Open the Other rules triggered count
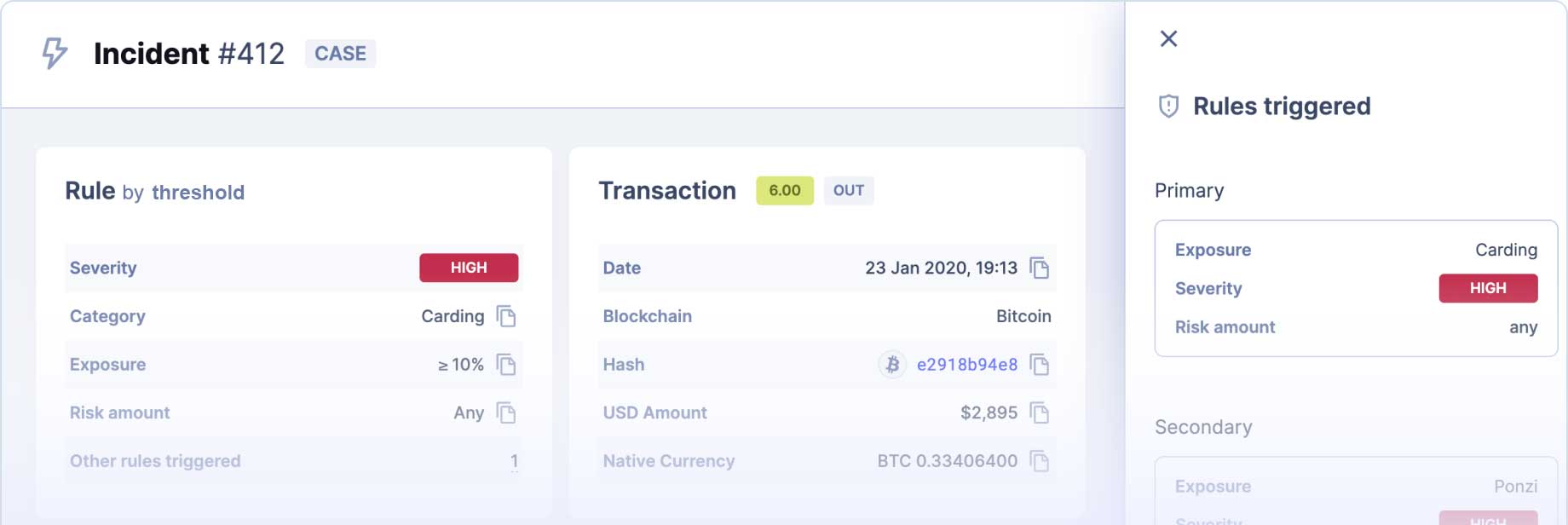This screenshot has height=525, width=1568. point(514,461)
